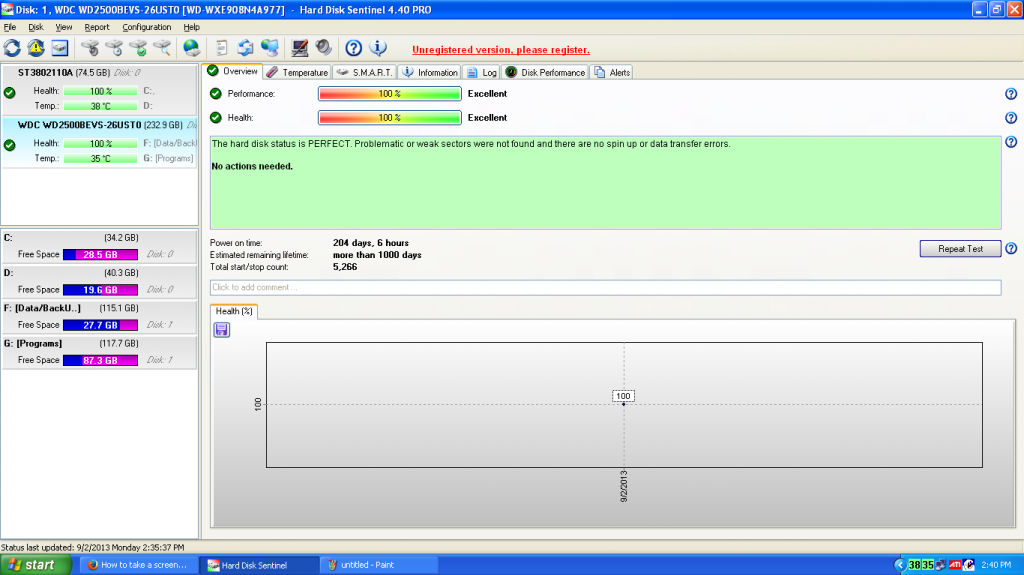Click the 'Unregistered version, please register' link
The width and height of the screenshot is (1024, 575).
coord(500,50)
